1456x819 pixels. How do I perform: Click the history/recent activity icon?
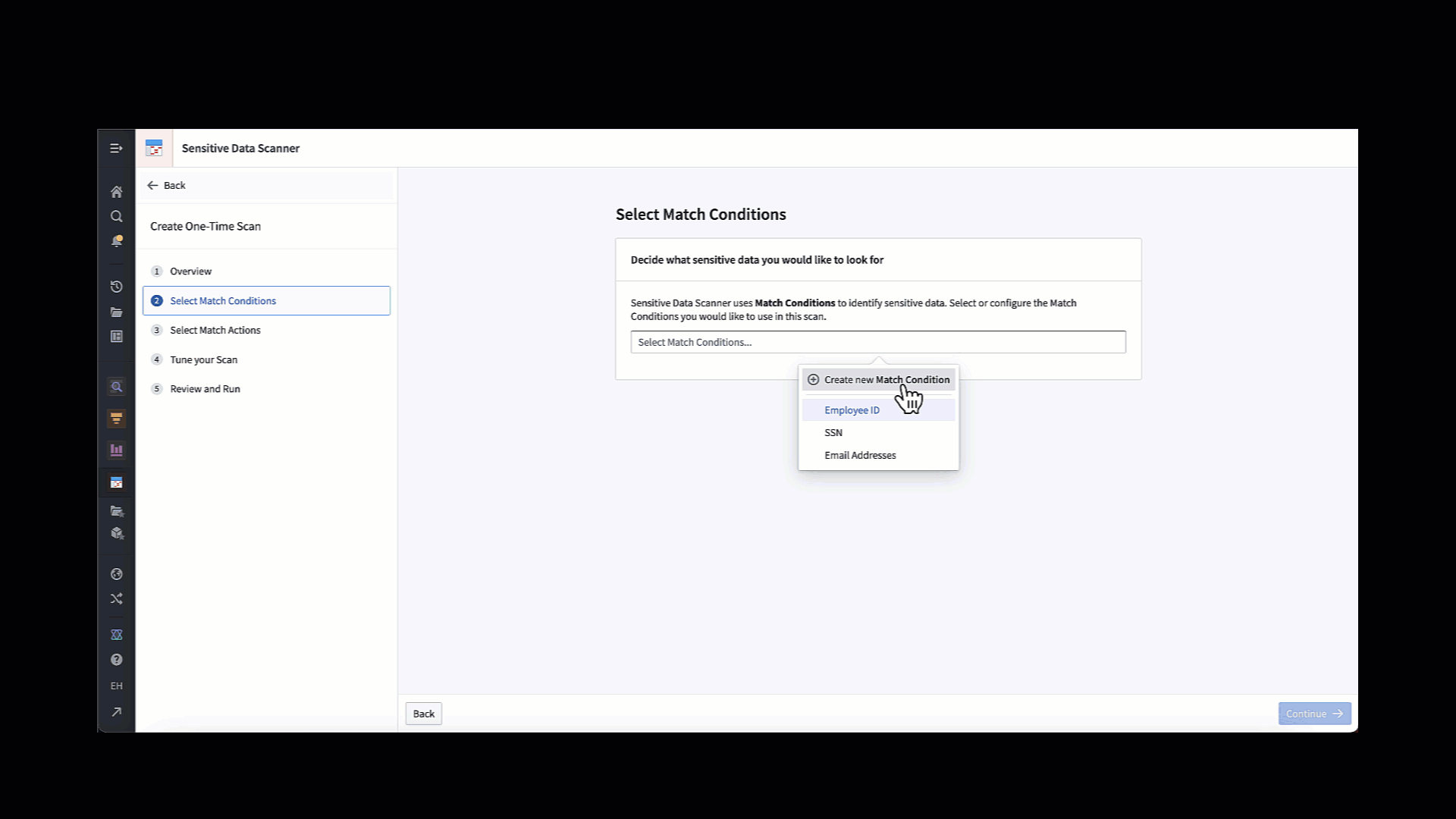pyautogui.click(x=116, y=287)
